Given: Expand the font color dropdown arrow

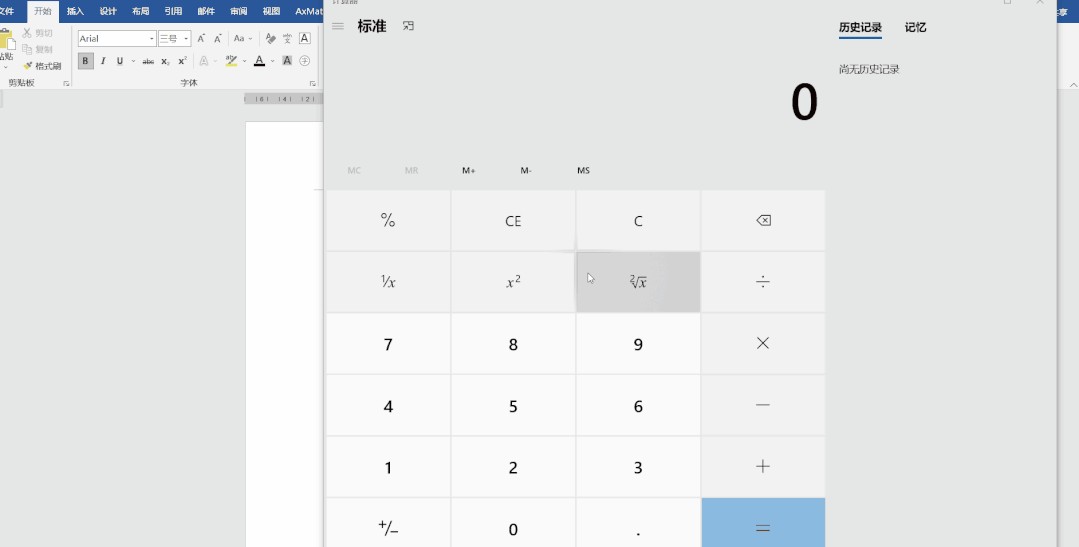Looking at the screenshot, I should (273, 61).
